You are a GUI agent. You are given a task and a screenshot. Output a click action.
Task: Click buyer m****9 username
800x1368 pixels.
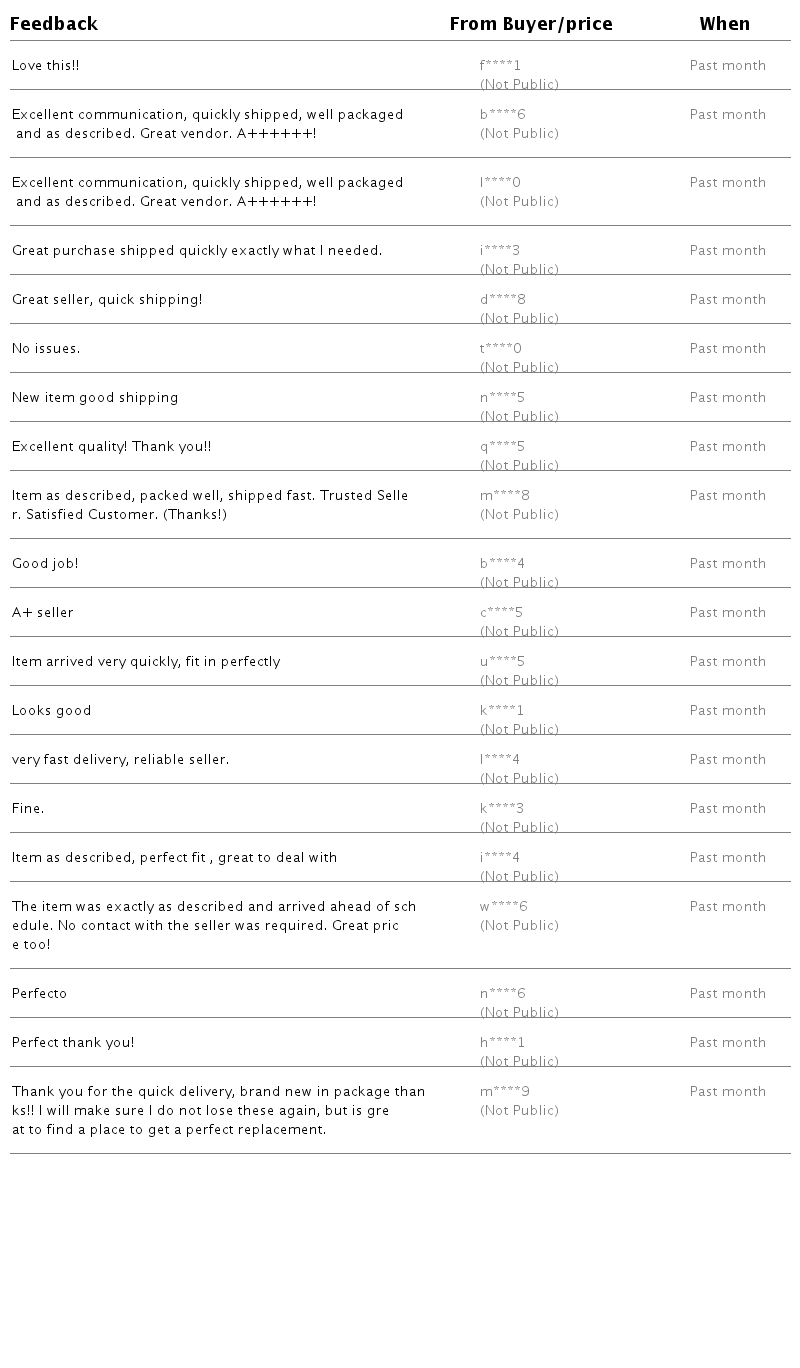coord(505,1092)
